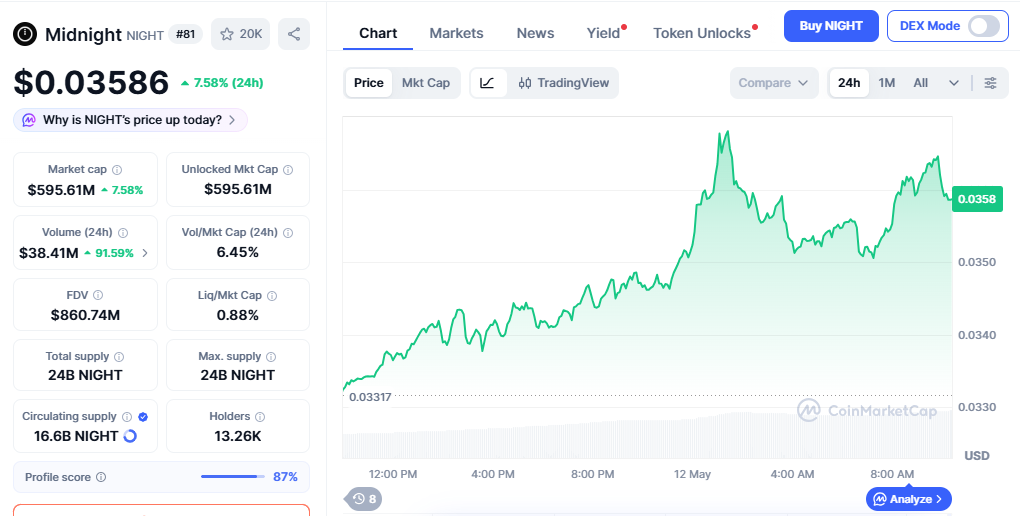Click the Buy NIGHT button
This screenshot has width=1020, height=516.
point(831,26)
